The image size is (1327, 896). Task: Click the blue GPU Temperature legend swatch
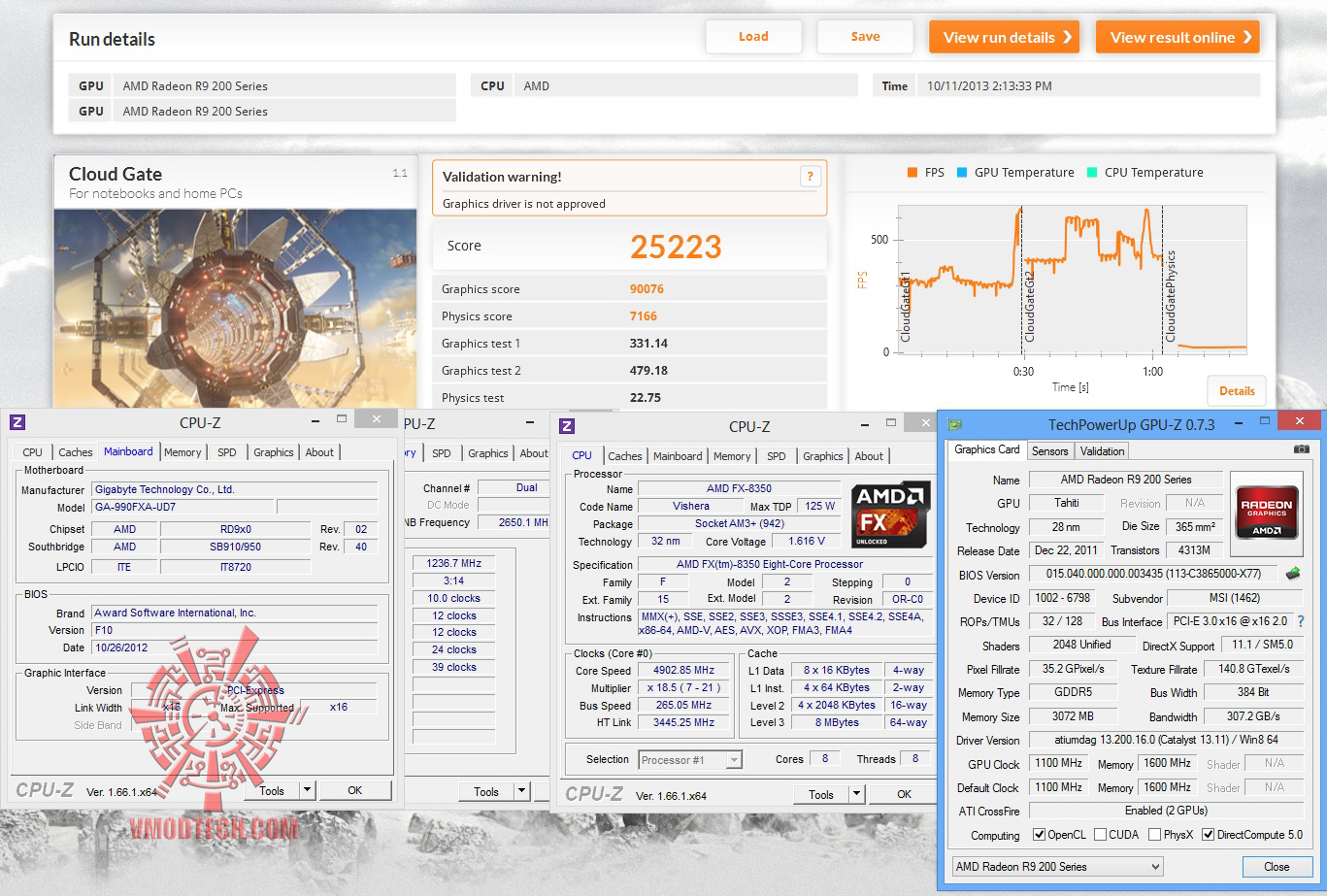tap(962, 173)
